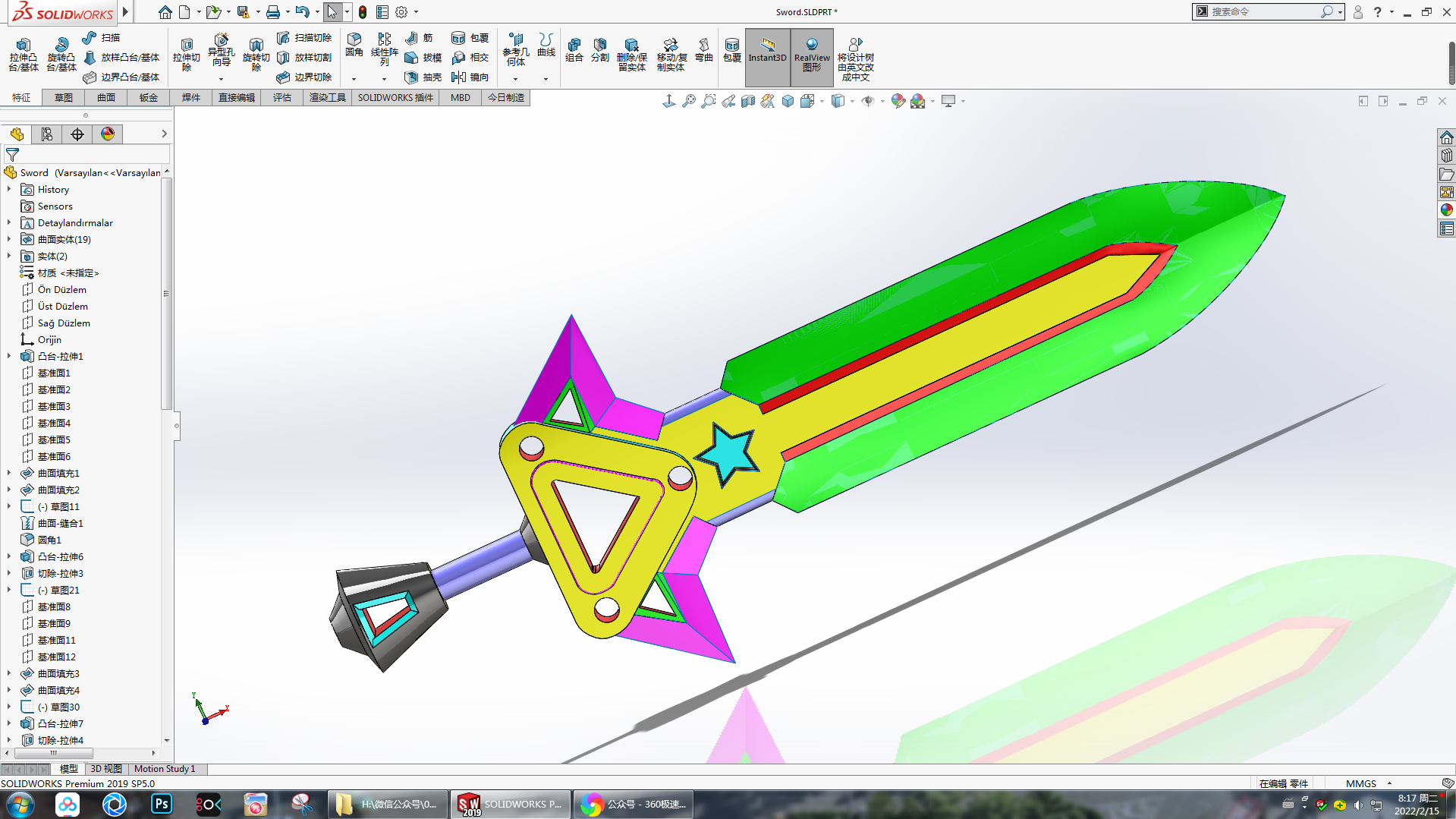This screenshot has width=1456, height=819.
Task: Click the 删除/保留实体 delete body tool
Action: pos(631,55)
